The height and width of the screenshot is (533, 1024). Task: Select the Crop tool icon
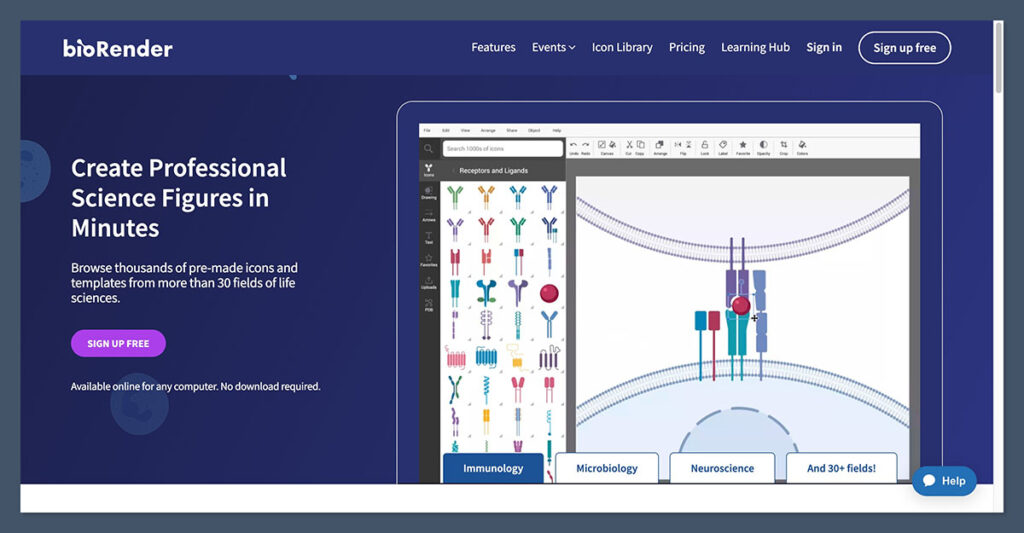pyautogui.click(x=783, y=144)
